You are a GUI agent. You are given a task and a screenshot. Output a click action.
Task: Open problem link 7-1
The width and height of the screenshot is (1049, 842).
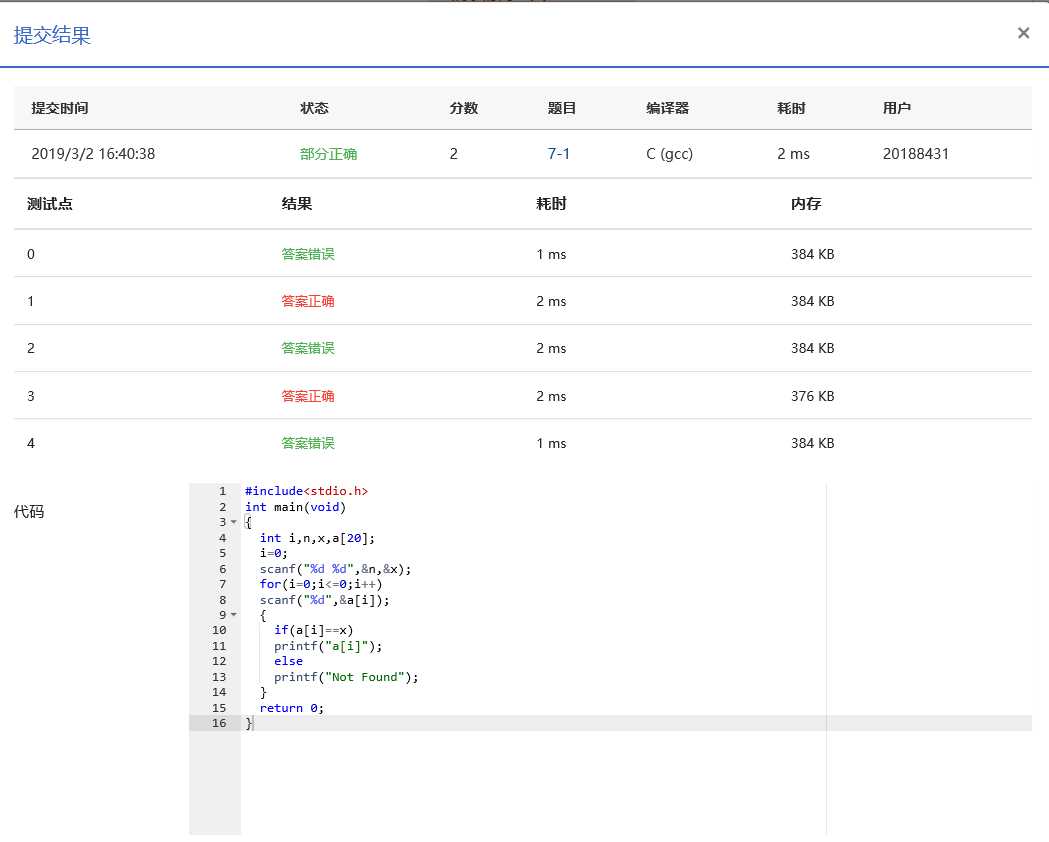pos(559,154)
